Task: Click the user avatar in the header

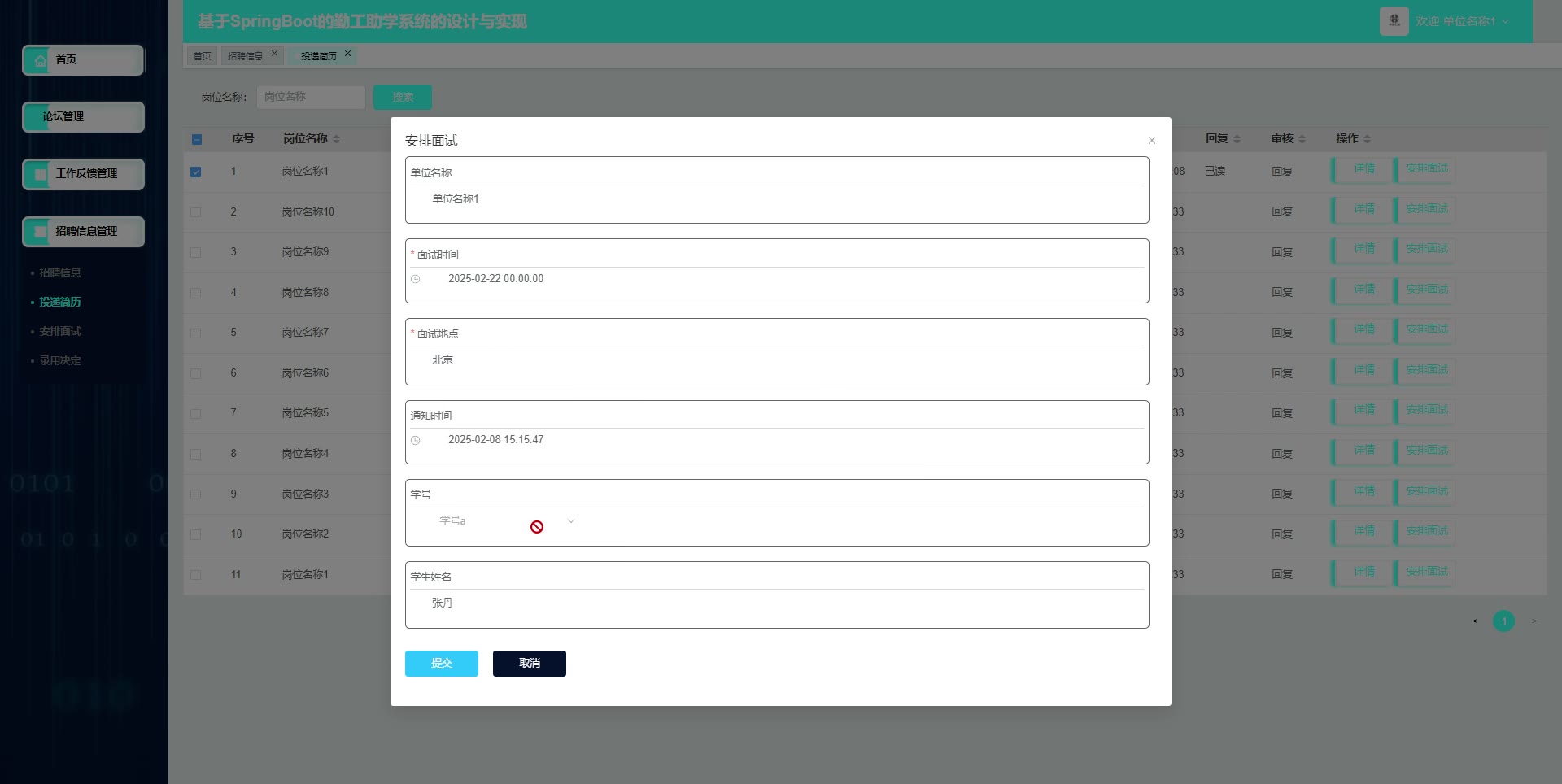Action: [x=1394, y=21]
